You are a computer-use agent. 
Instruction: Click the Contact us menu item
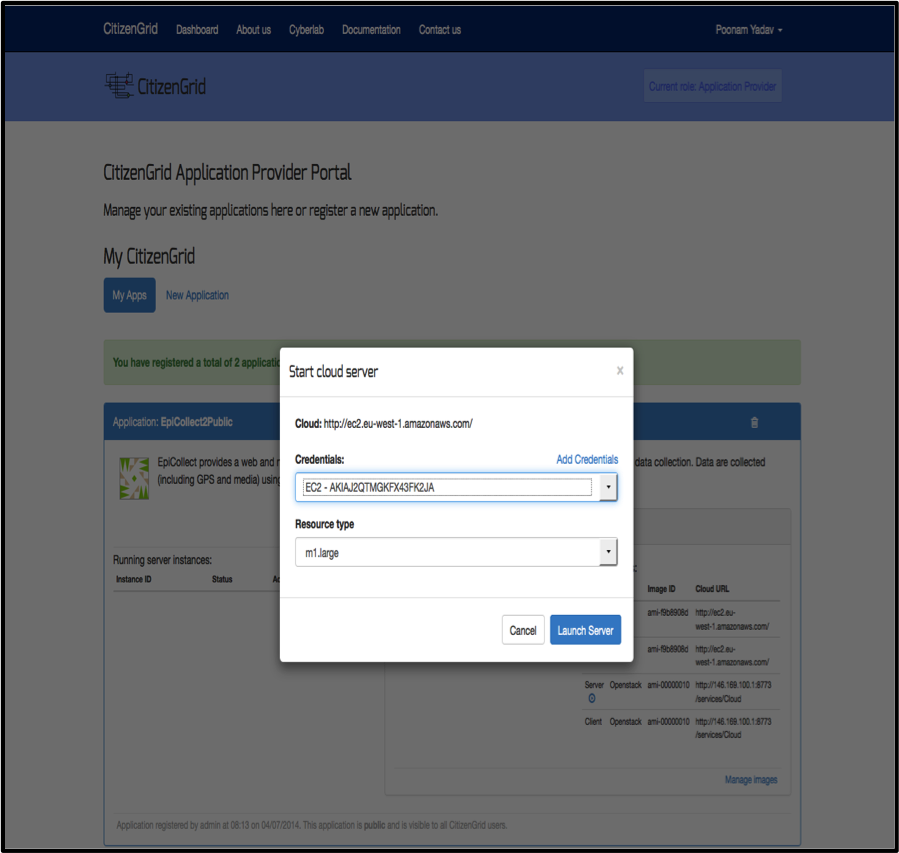click(439, 30)
